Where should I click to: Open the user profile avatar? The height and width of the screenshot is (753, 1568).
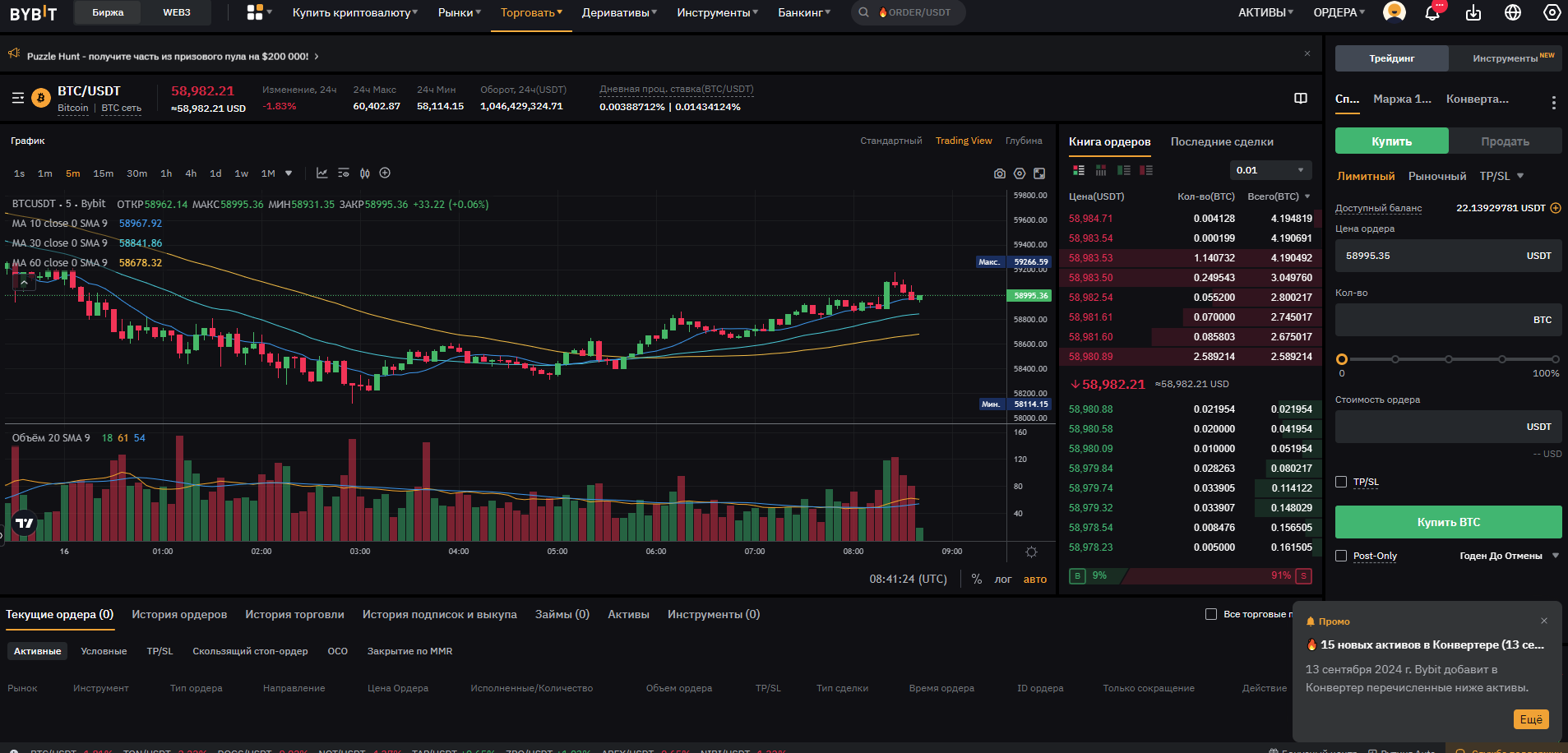click(x=1395, y=12)
